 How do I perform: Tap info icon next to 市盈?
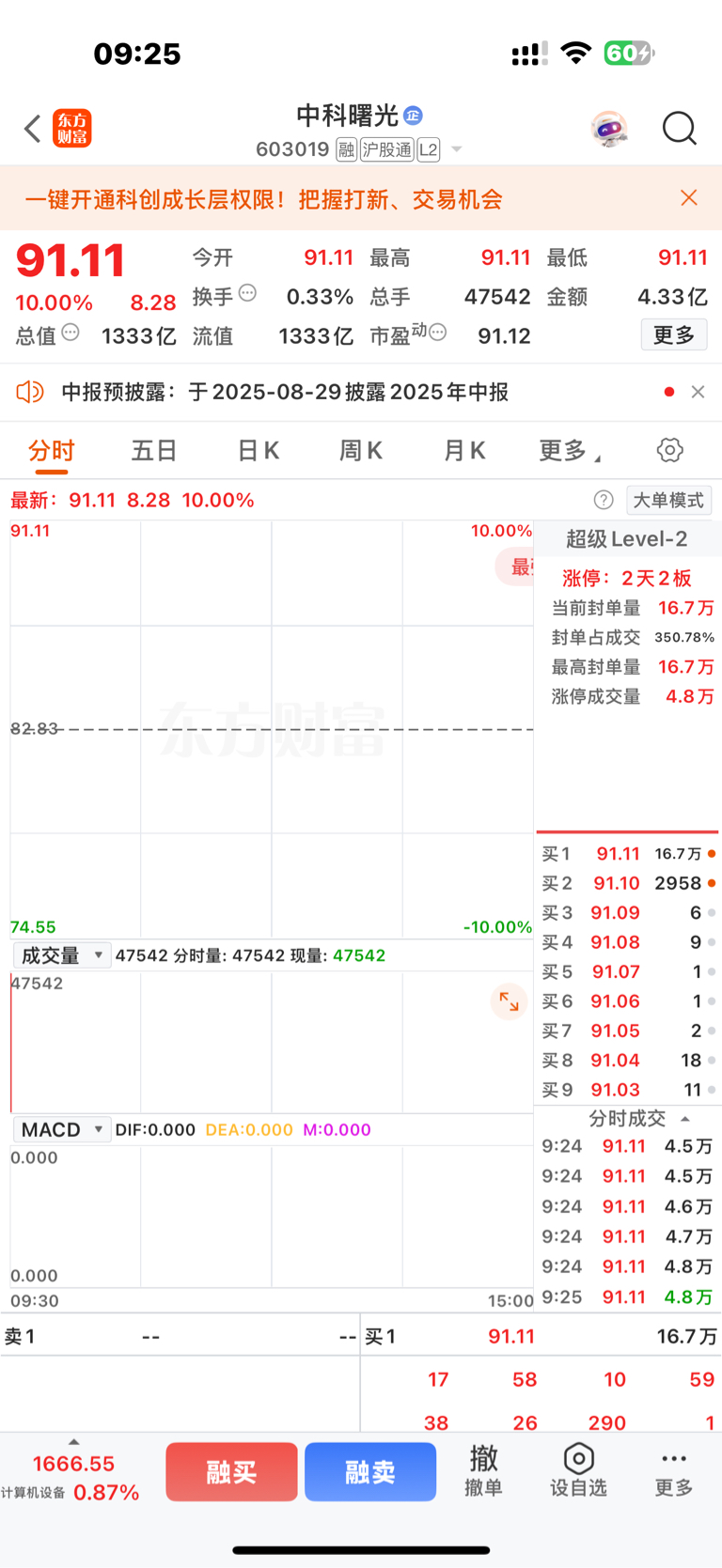437,333
